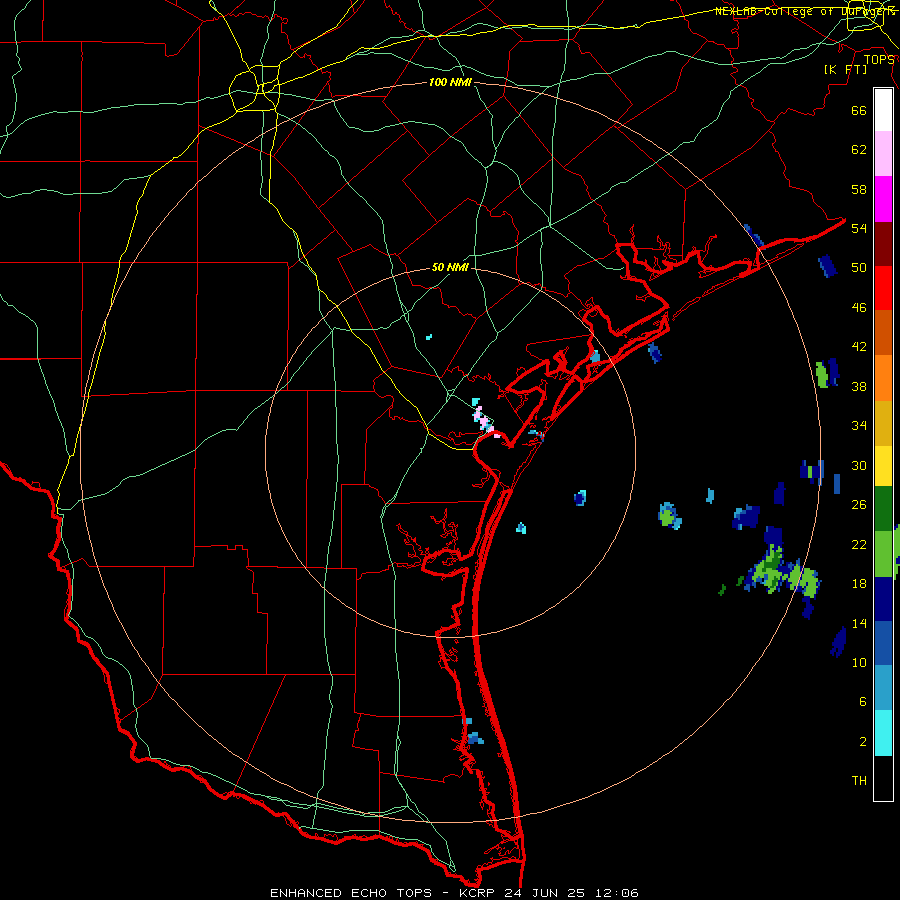Click the white swatch on the tops scale
The width and height of the screenshot is (900, 900).
883,110
